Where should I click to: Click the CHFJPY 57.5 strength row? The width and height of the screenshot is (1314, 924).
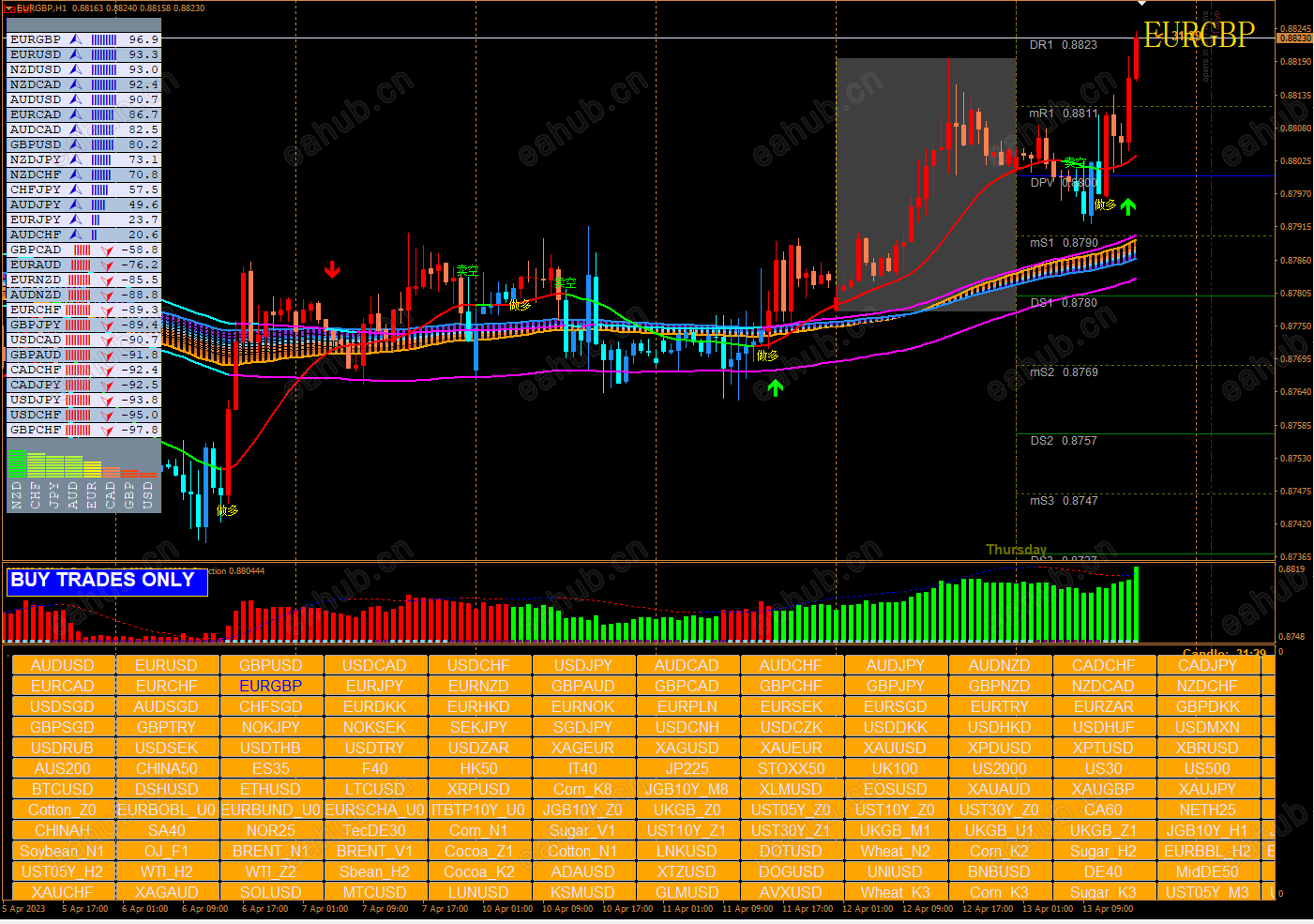(x=83, y=189)
